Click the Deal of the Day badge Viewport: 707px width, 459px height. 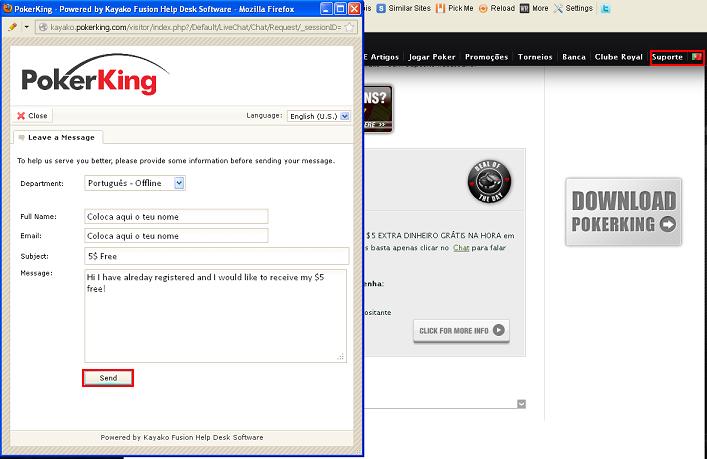tap(489, 181)
